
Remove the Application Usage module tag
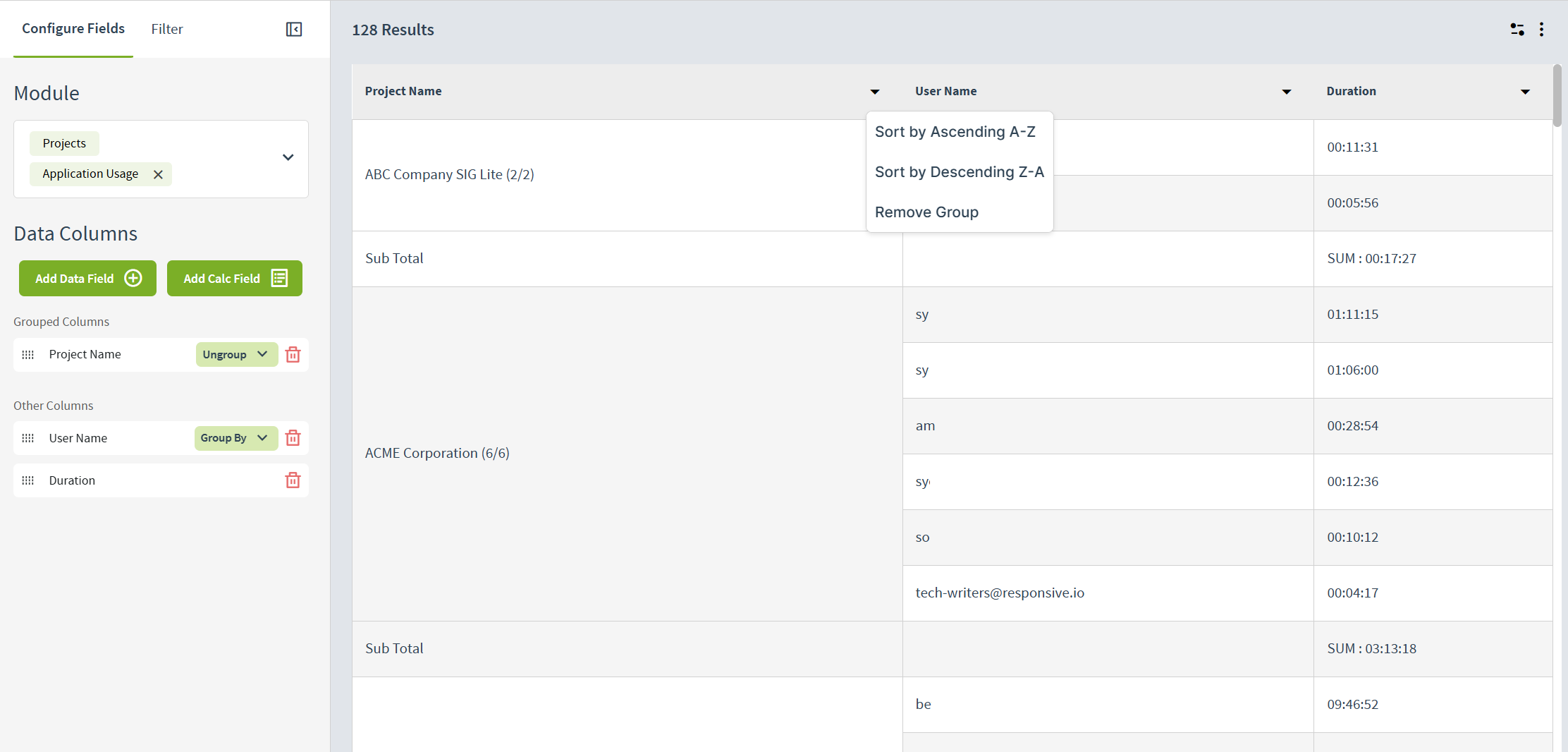(x=159, y=174)
